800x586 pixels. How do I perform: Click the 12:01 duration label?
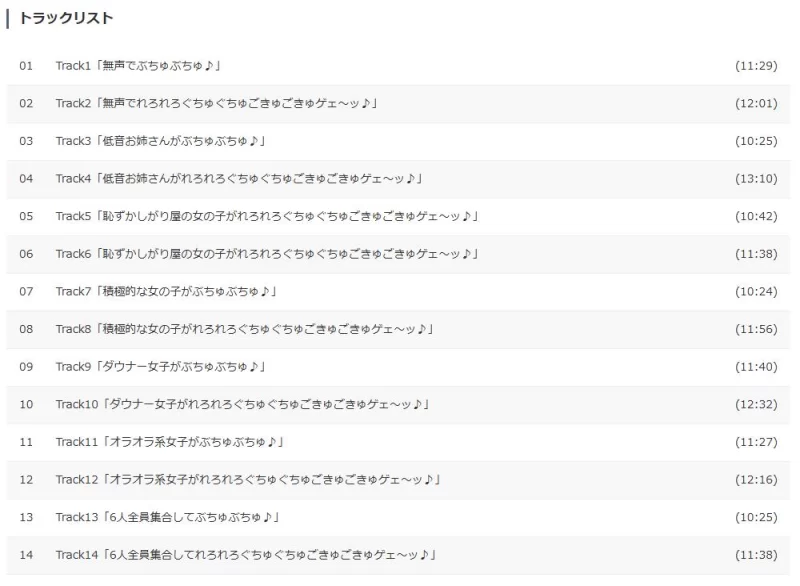tap(756, 104)
